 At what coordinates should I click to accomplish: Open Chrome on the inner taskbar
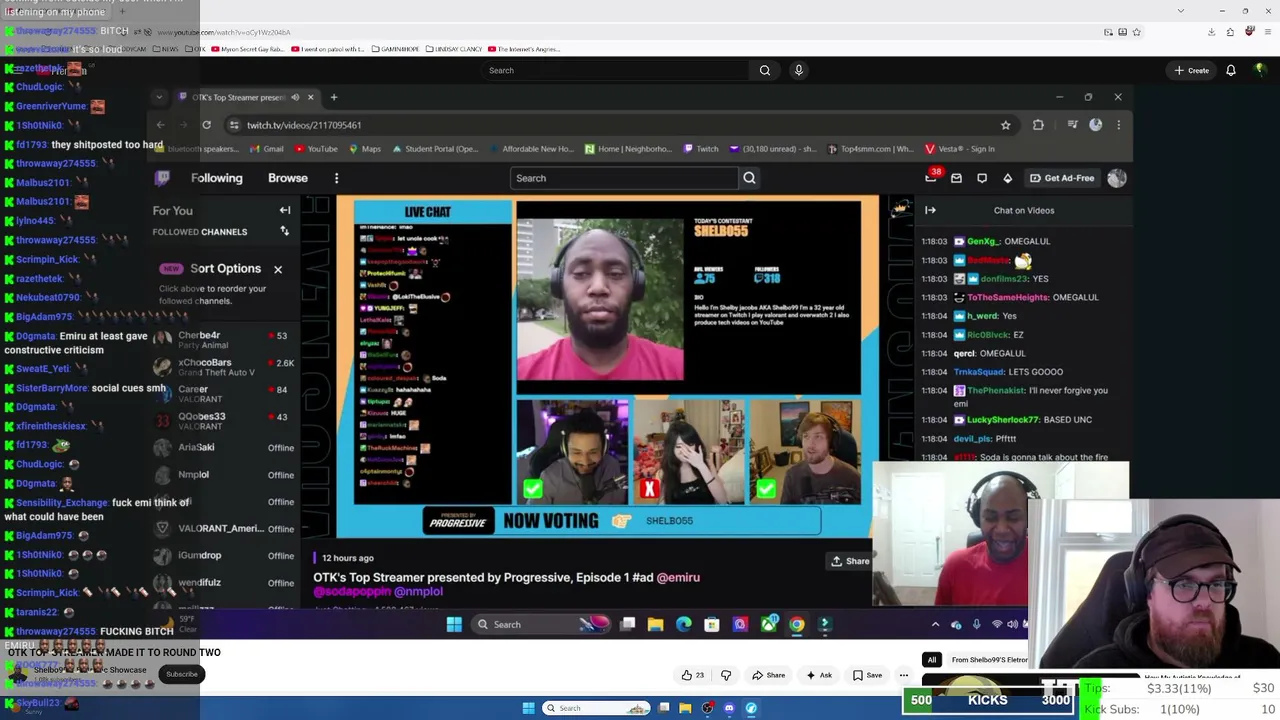796,624
